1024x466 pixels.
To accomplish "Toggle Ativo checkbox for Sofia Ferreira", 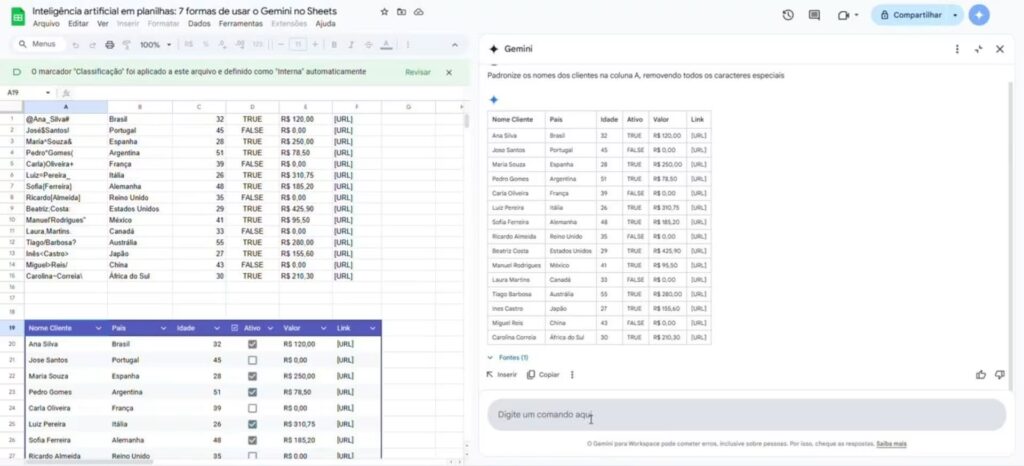I will [x=253, y=440].
